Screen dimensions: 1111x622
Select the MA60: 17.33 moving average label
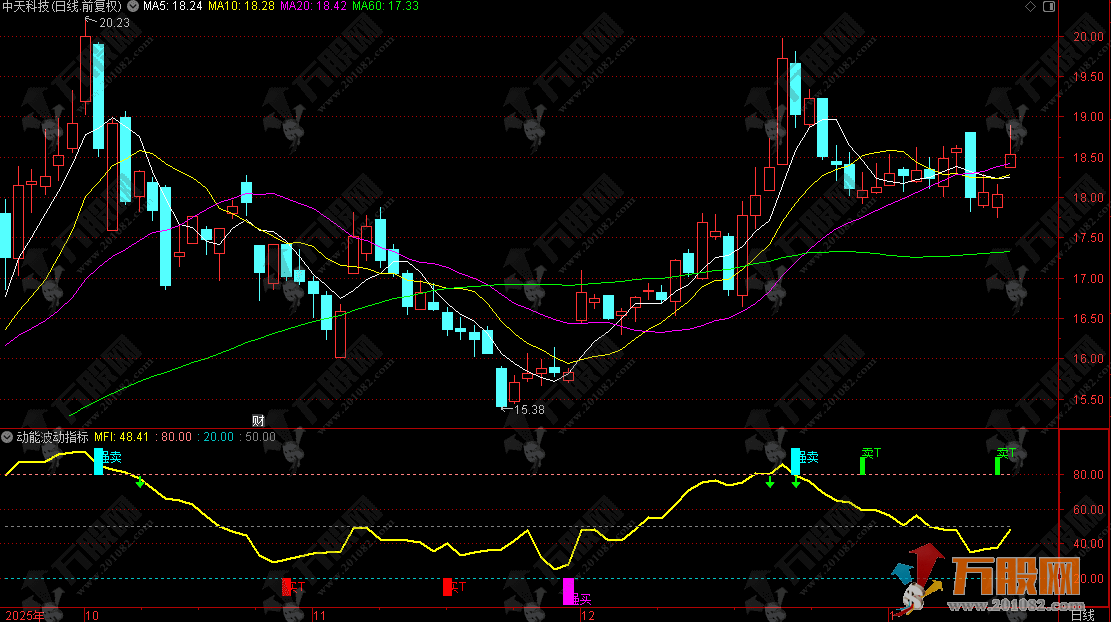coord(385,6)
